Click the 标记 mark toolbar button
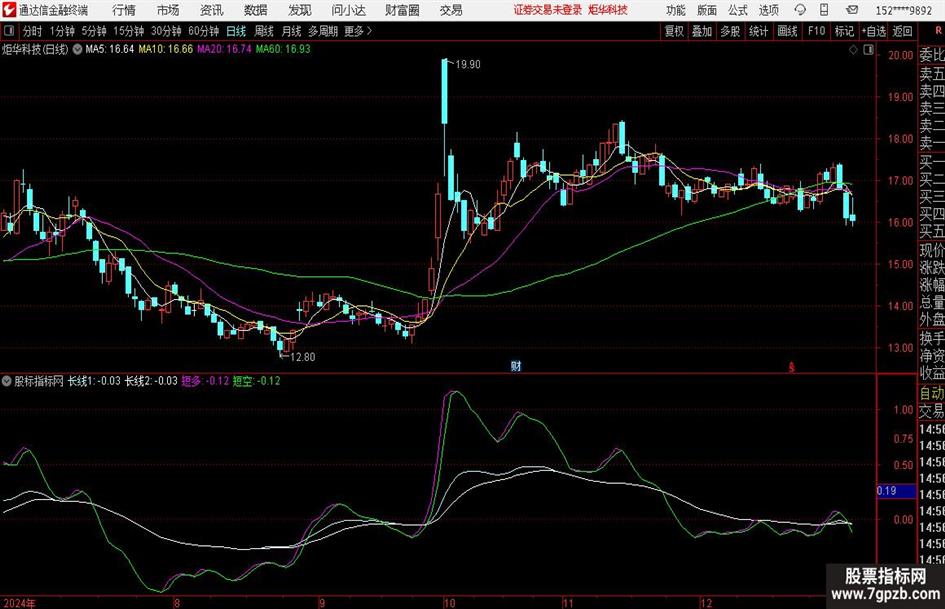The width and height of the screenshot is (945, 609). tap(844, 31)
